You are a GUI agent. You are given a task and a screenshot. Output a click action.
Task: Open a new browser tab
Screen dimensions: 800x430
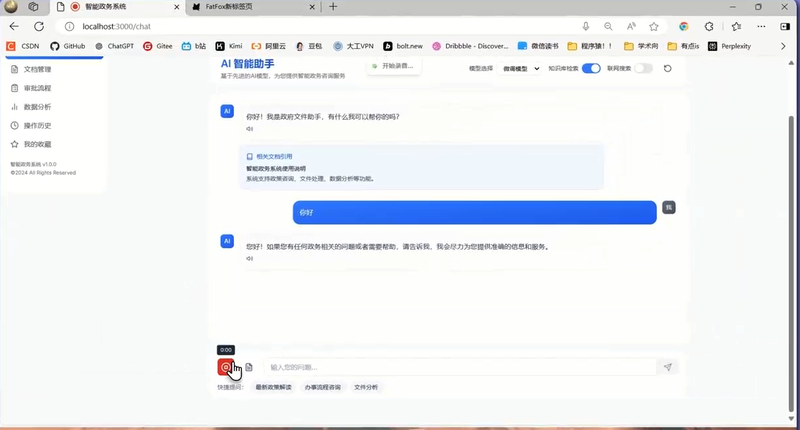[333, 7]
